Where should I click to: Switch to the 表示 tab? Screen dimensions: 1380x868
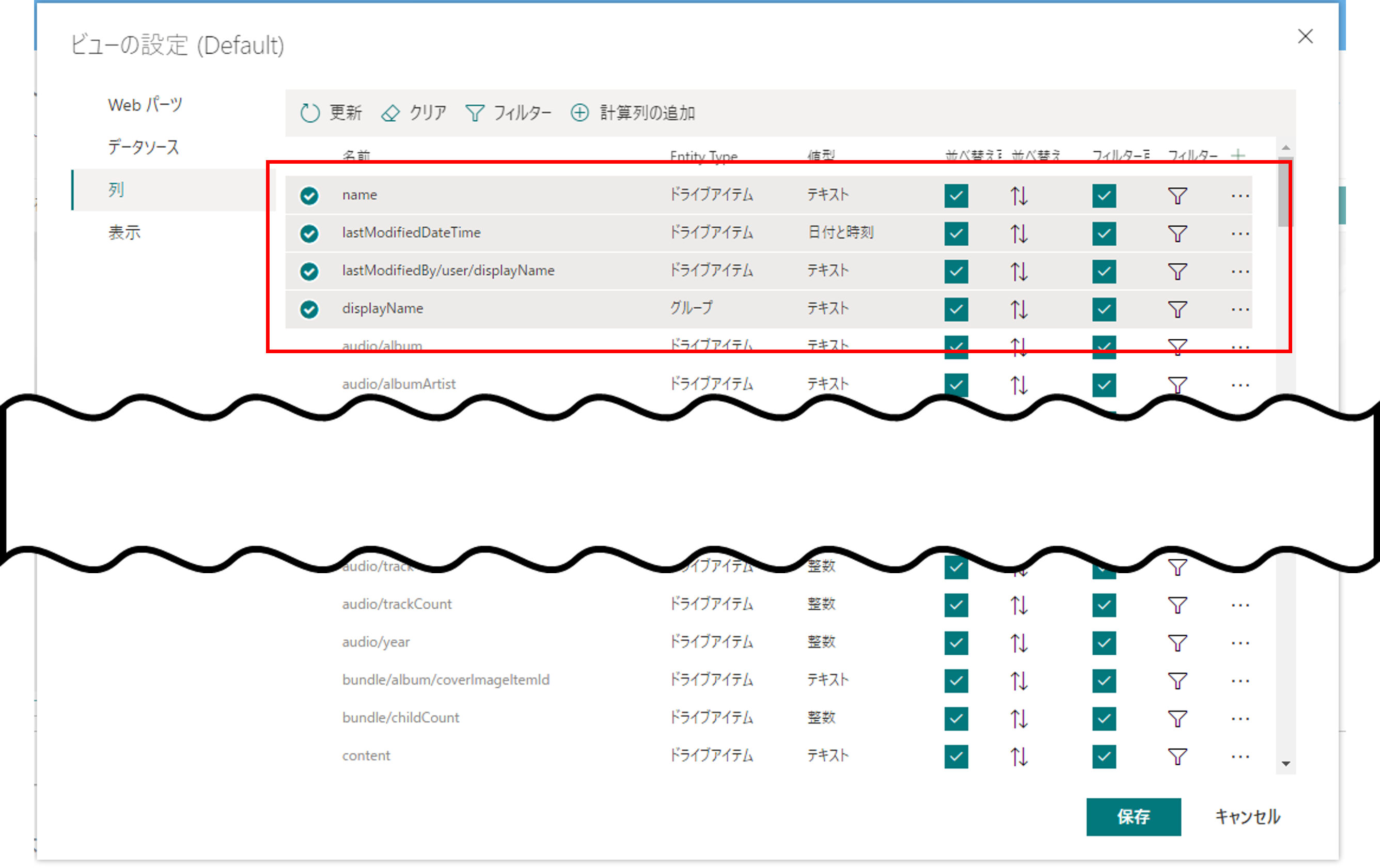124,232
